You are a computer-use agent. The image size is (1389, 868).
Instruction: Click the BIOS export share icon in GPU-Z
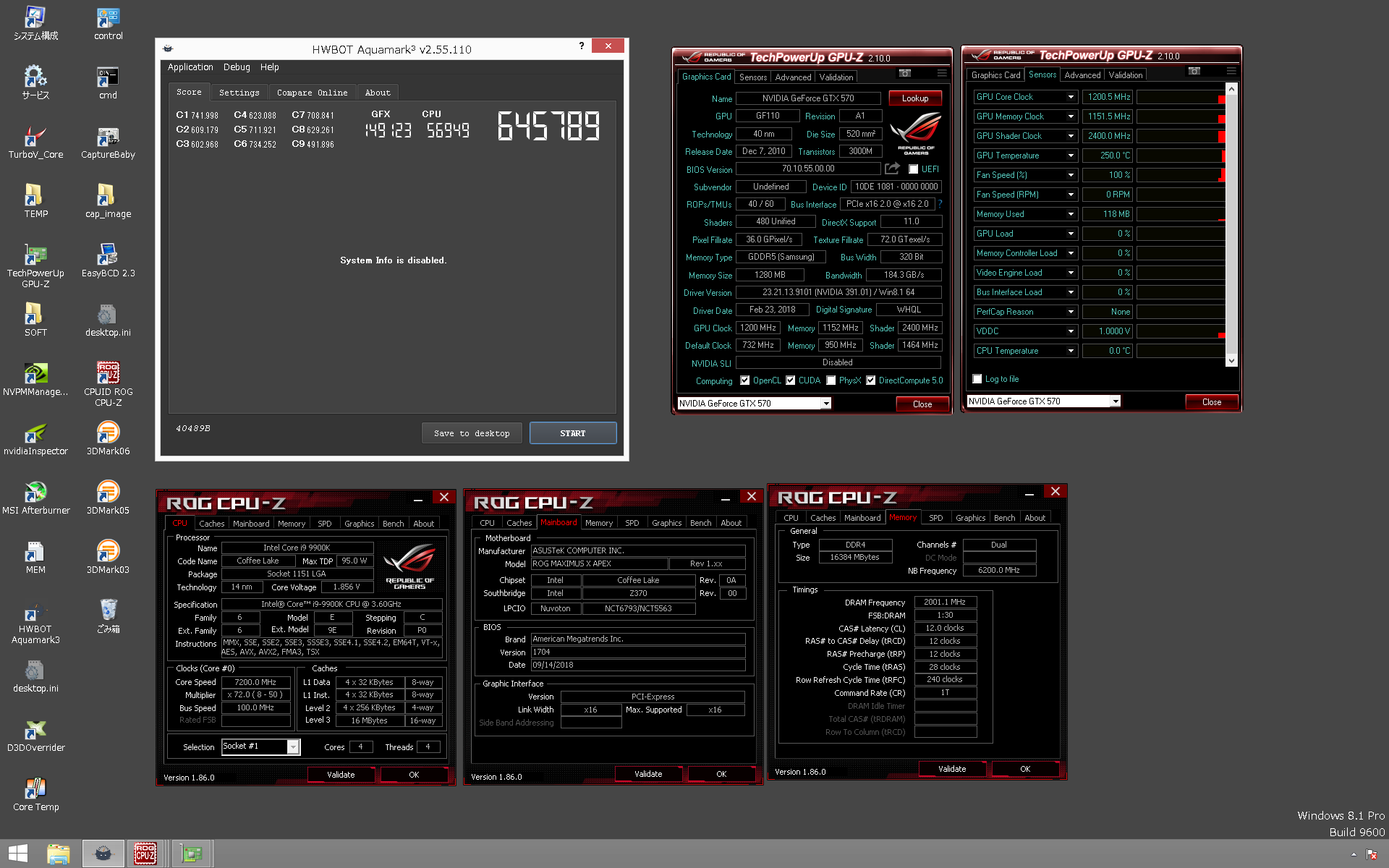[892, 169]
